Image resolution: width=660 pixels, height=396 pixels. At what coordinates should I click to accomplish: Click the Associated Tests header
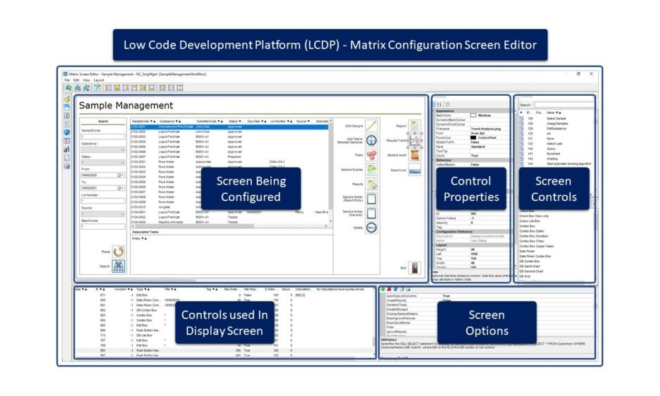[146, 232]
